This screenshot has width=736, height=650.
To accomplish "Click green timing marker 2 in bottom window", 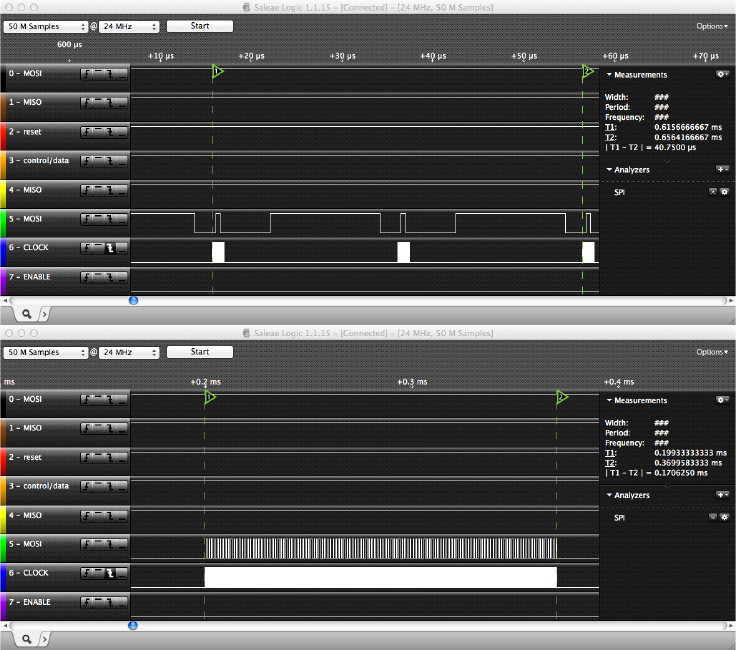I will click(x=562, y=398).
